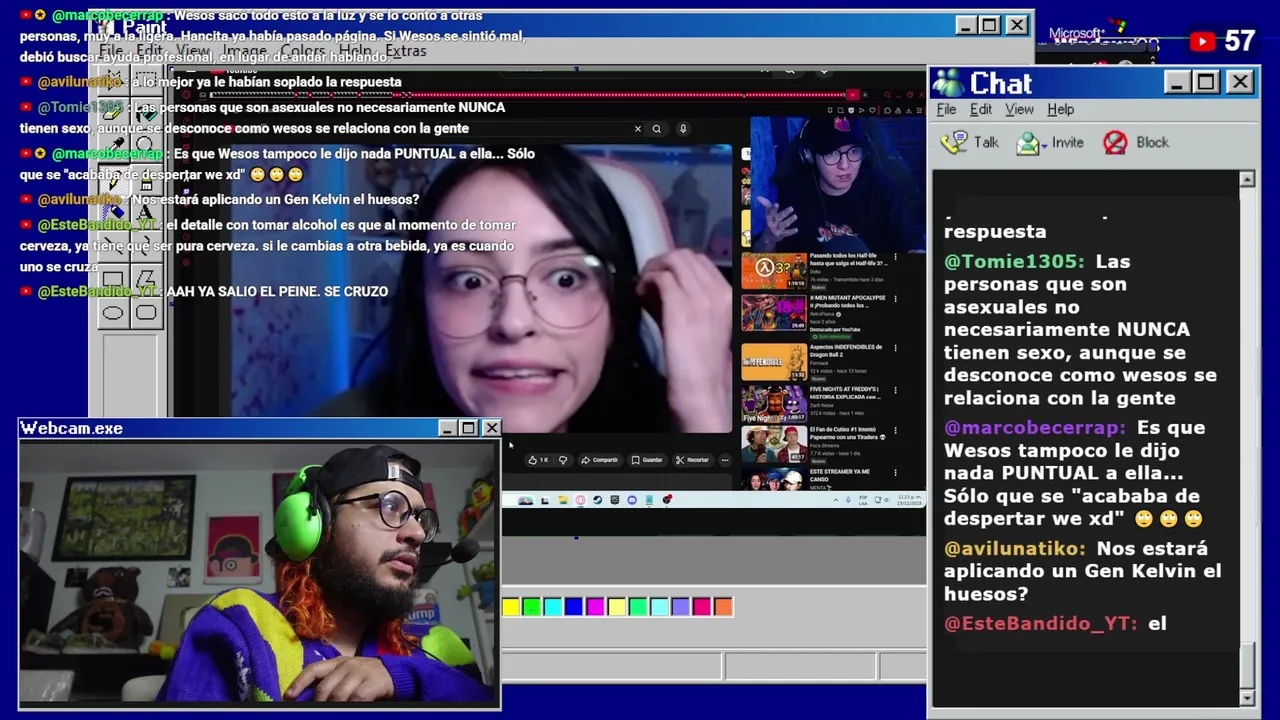The height and width of the screenshot is (720, 1280).
Task: Select the Pencil tool in Paint toolbox
Action: click(113, 183)
